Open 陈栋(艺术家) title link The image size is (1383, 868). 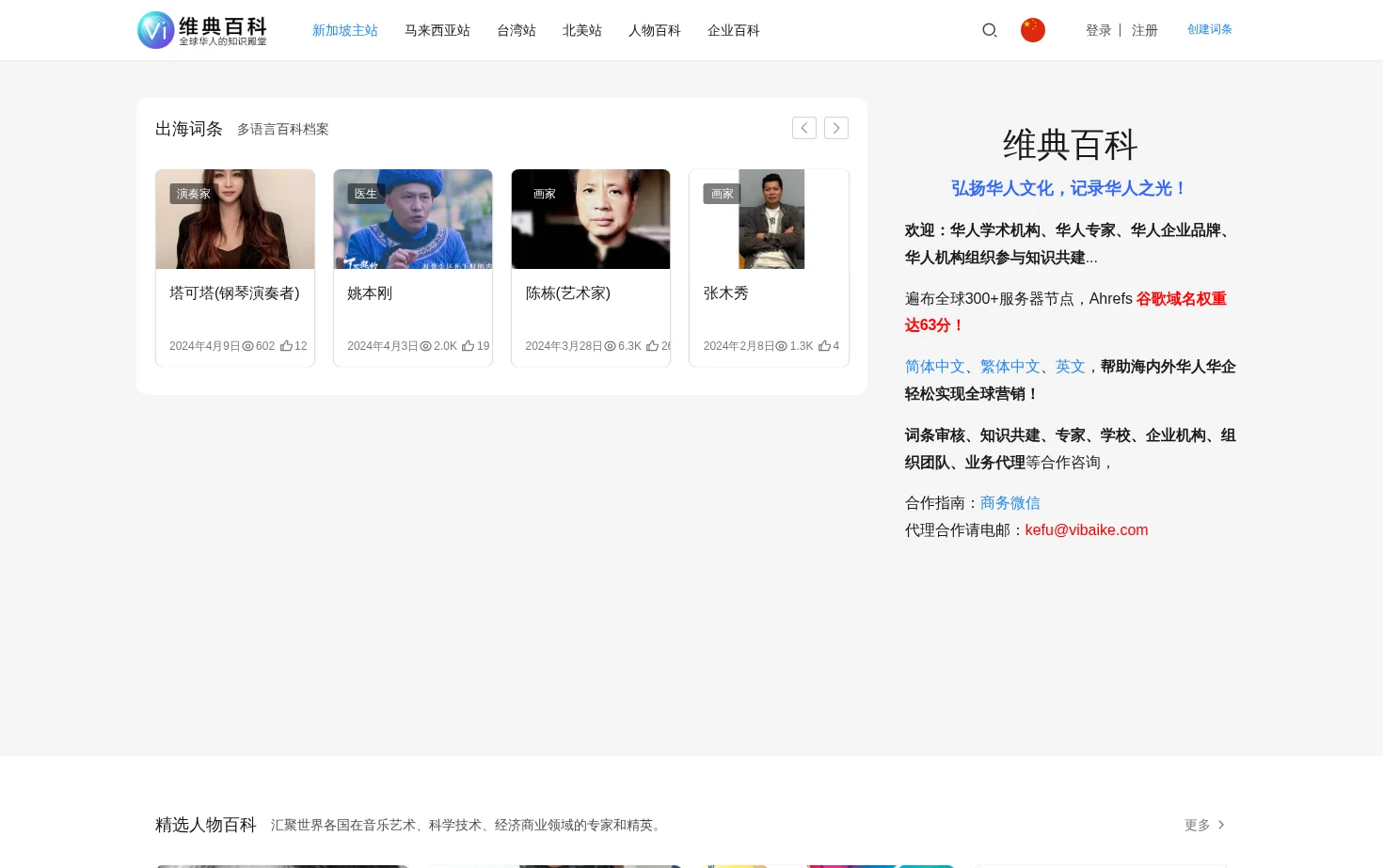pyautogui.click(x=568, y=293)
